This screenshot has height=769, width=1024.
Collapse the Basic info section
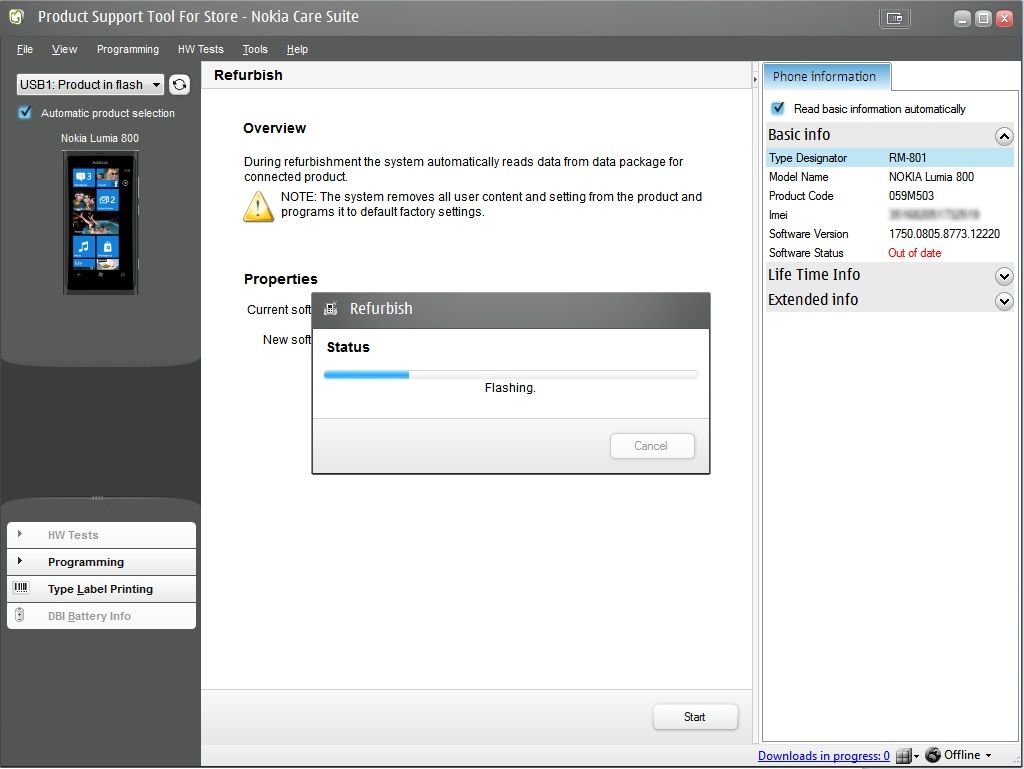click(x=1004, y=136)
